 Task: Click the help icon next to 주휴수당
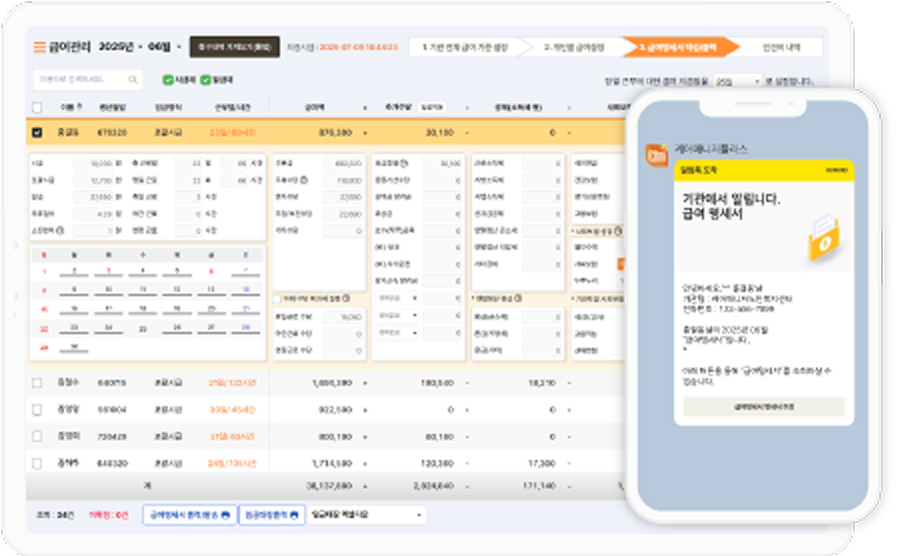[302, 181]
